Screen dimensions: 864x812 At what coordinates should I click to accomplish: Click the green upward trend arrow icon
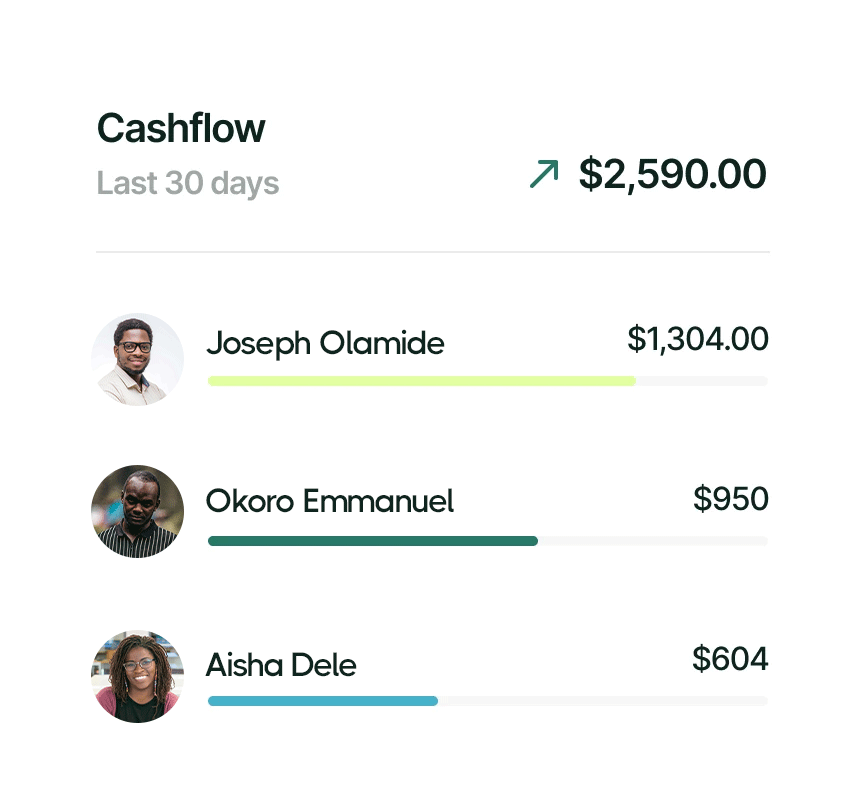coord(544,174)
